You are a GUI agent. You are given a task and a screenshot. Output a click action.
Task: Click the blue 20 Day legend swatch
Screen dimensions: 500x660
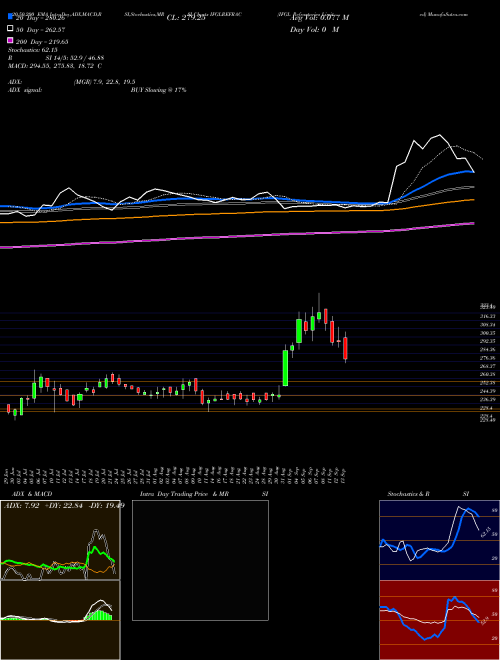[x=10, y=17]
